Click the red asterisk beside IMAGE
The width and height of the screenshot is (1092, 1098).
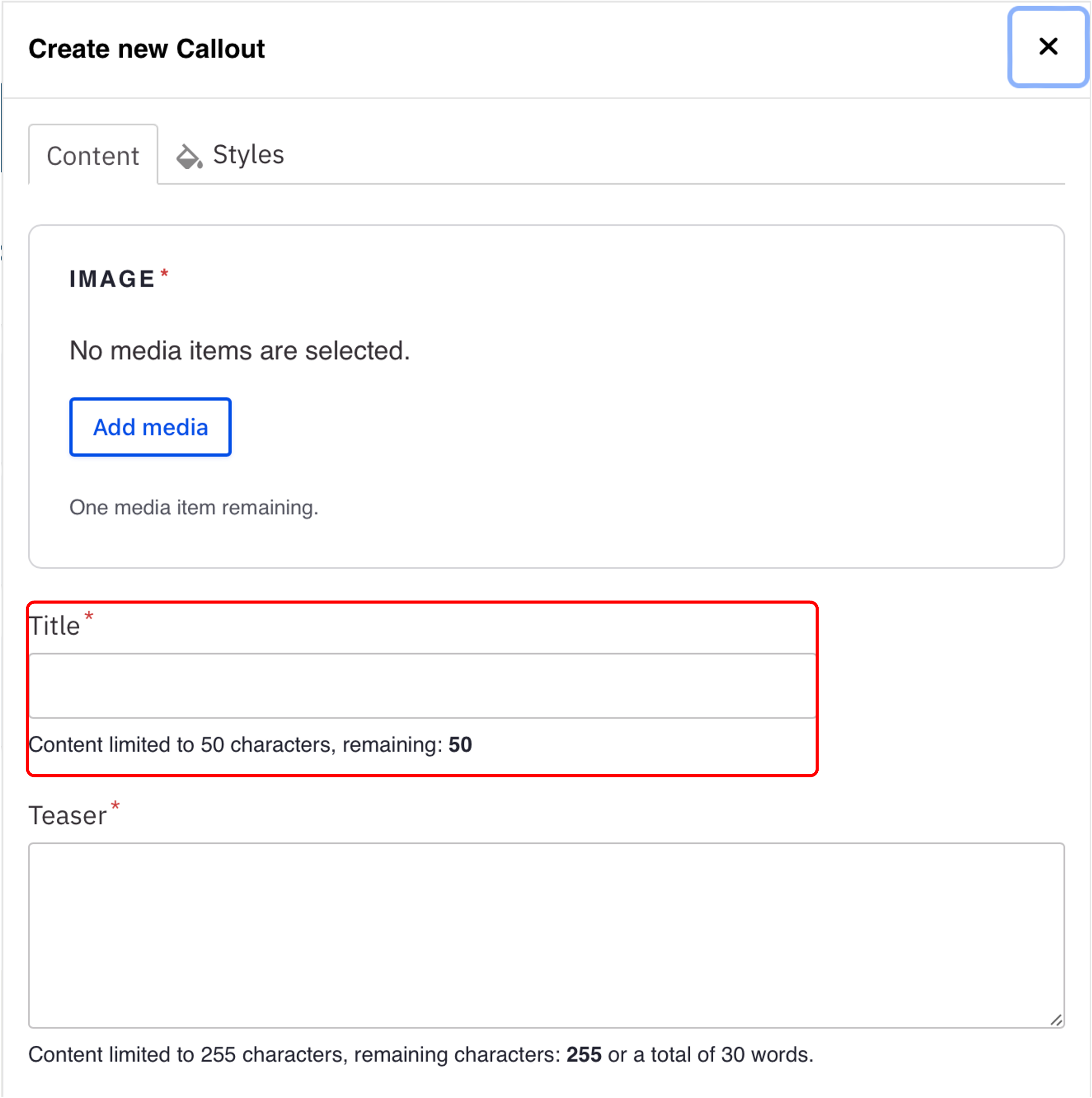[x=164, y=274]
